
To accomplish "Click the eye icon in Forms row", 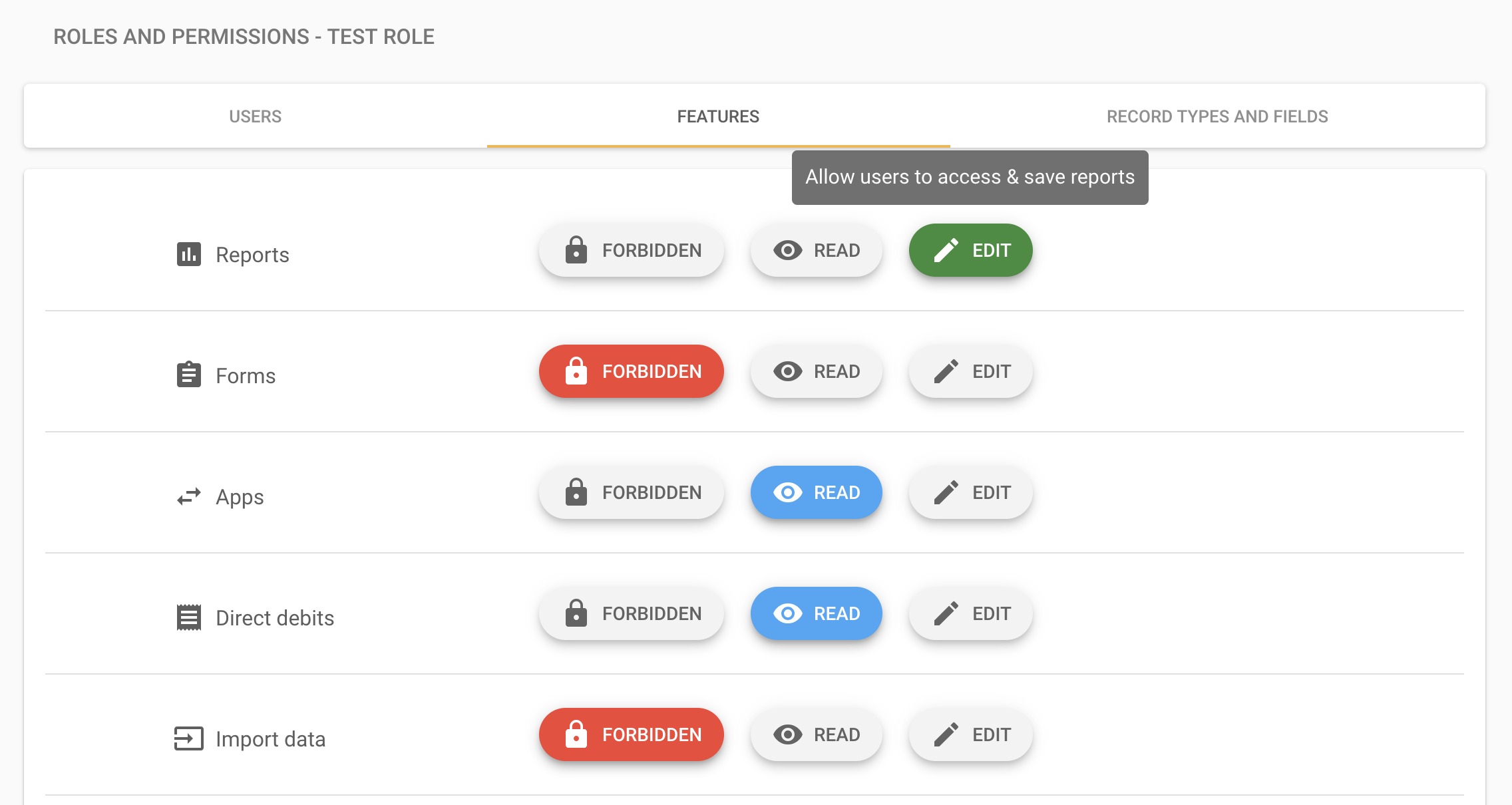I will 788,371.
